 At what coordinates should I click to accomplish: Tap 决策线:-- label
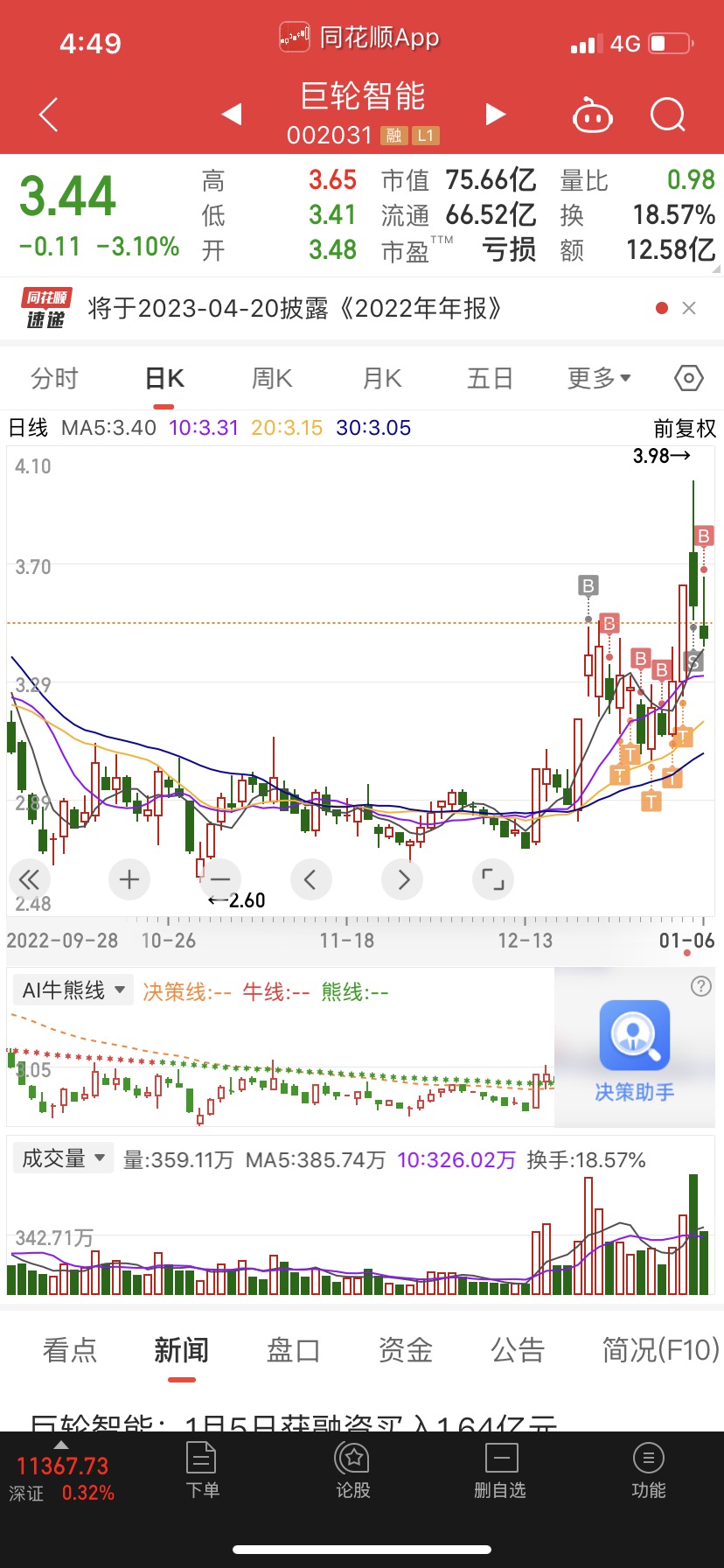187,991
